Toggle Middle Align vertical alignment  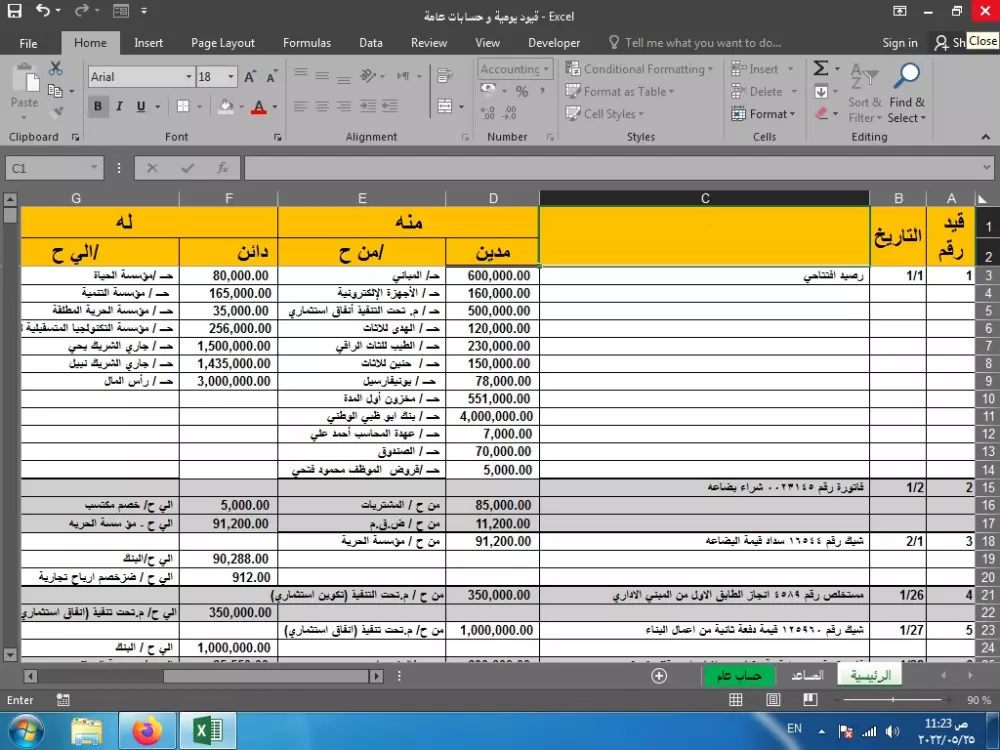click(322, 76)
